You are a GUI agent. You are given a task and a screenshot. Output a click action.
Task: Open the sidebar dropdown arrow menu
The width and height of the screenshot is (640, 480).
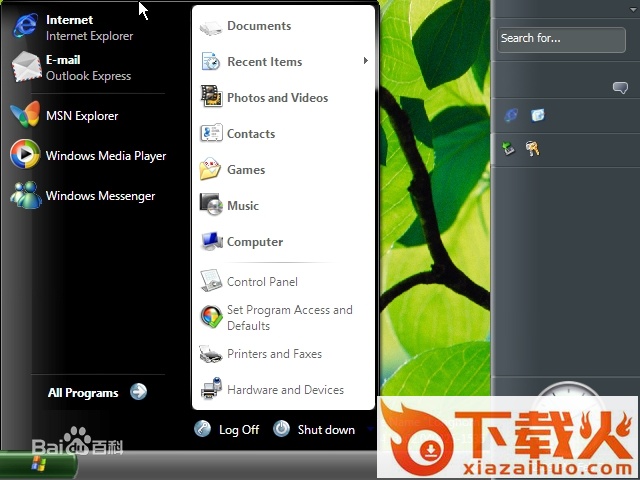(633, 10)
